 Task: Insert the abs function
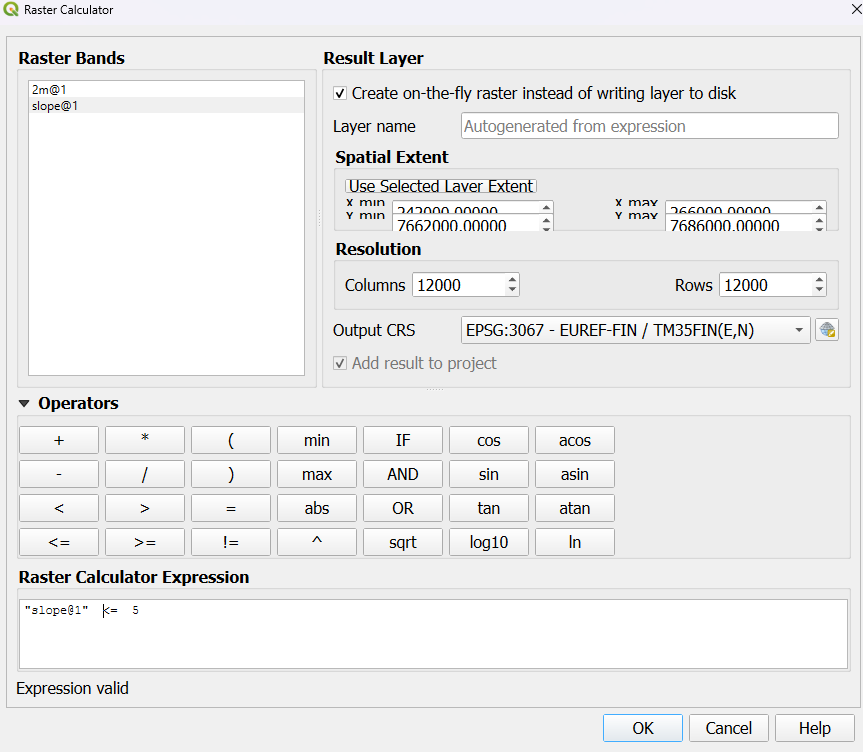pos(317,508)
